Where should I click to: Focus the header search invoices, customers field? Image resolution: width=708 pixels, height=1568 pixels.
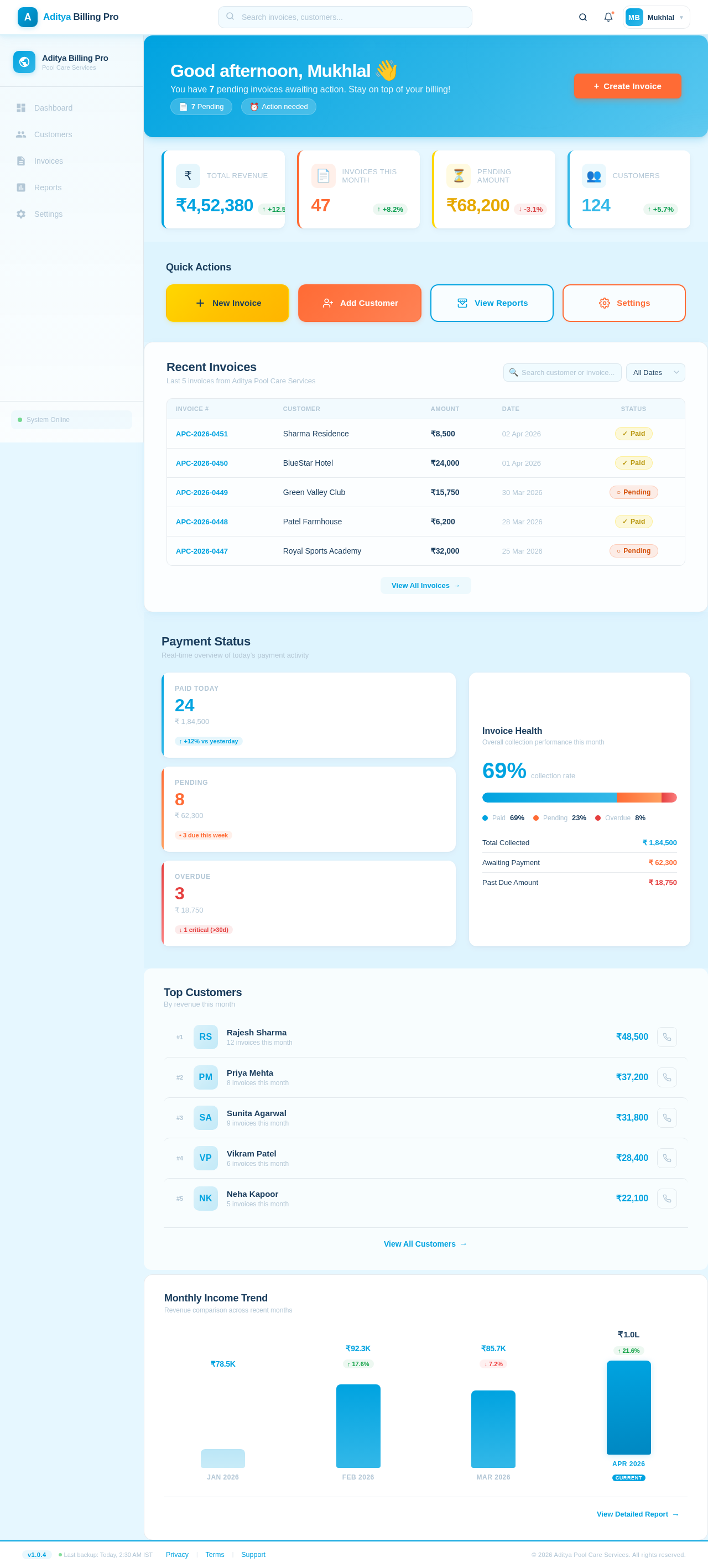tap(345, 17)
